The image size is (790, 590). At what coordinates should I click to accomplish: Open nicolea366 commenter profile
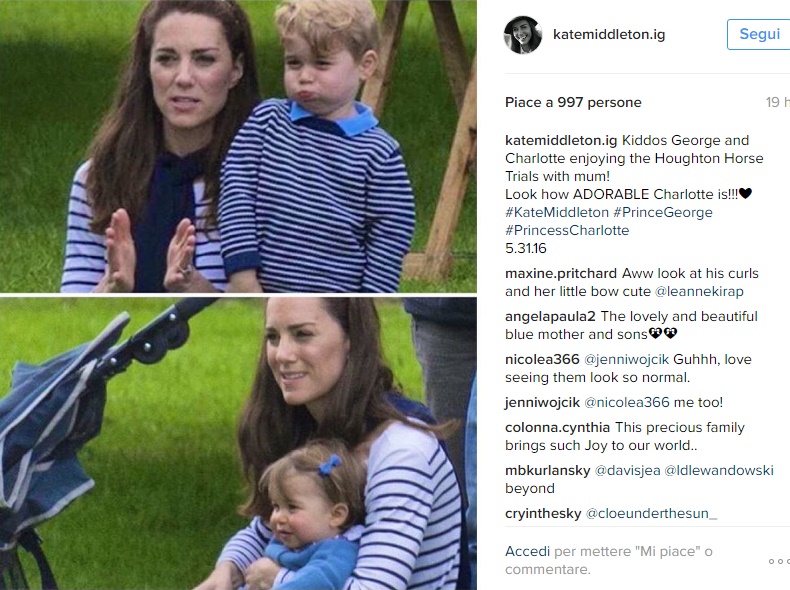pyautogui.click(x=542, y=359)
